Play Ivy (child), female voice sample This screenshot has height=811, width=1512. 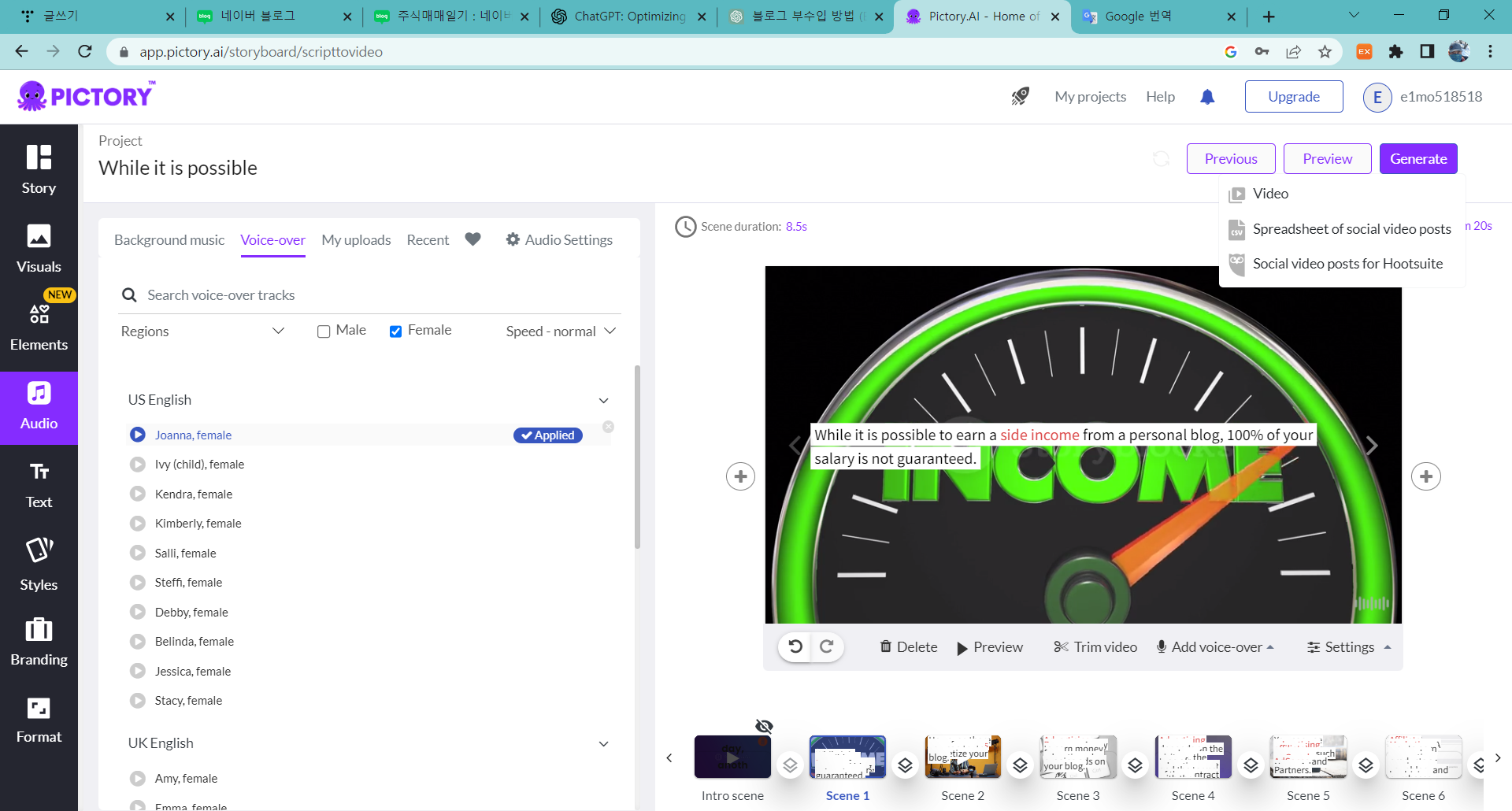pos(138,465)
